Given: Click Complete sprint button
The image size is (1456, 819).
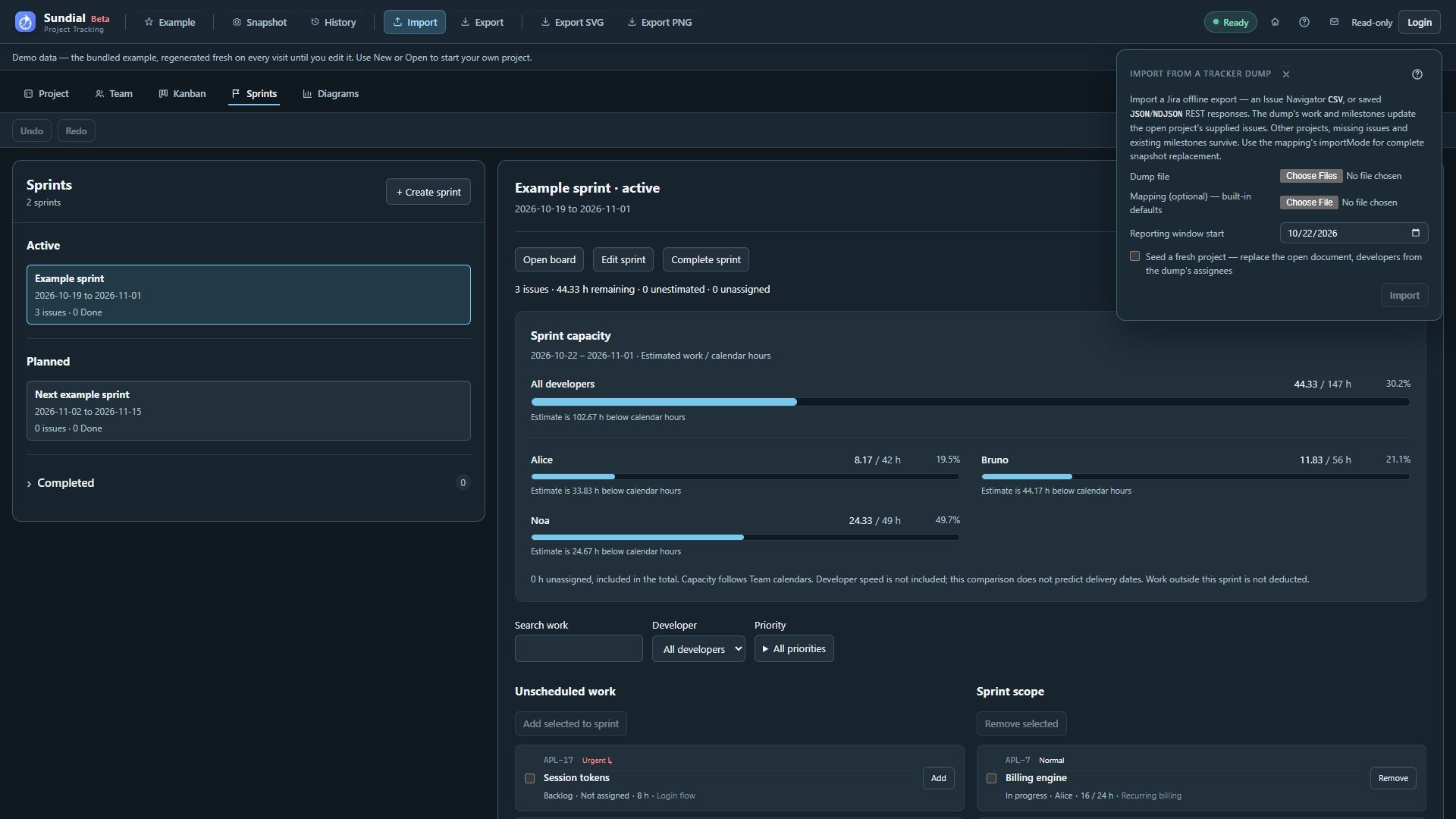Looking at the screenshot, I should tap(706, 259).
